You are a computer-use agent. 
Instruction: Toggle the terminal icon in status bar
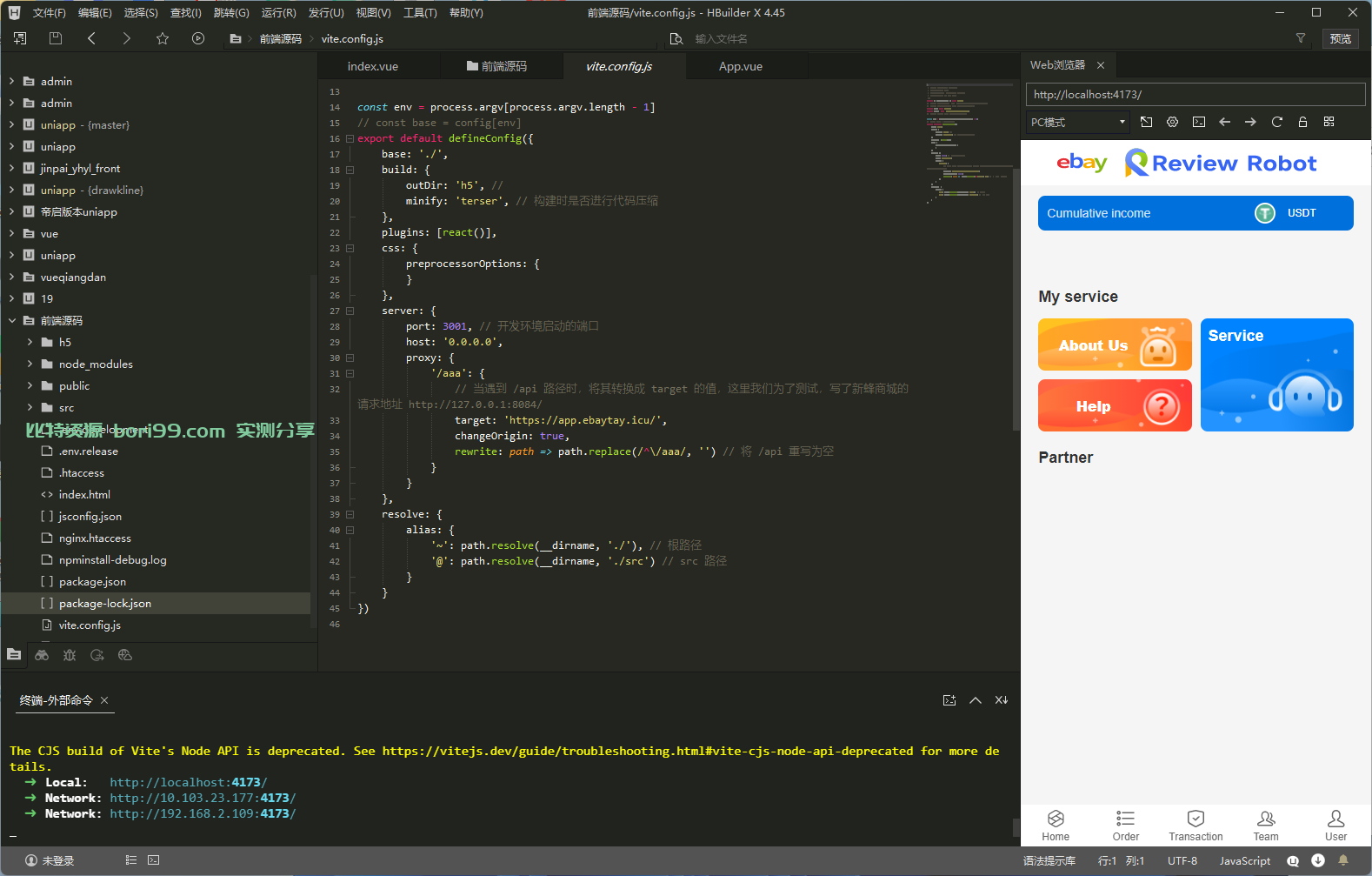(154, 859)
